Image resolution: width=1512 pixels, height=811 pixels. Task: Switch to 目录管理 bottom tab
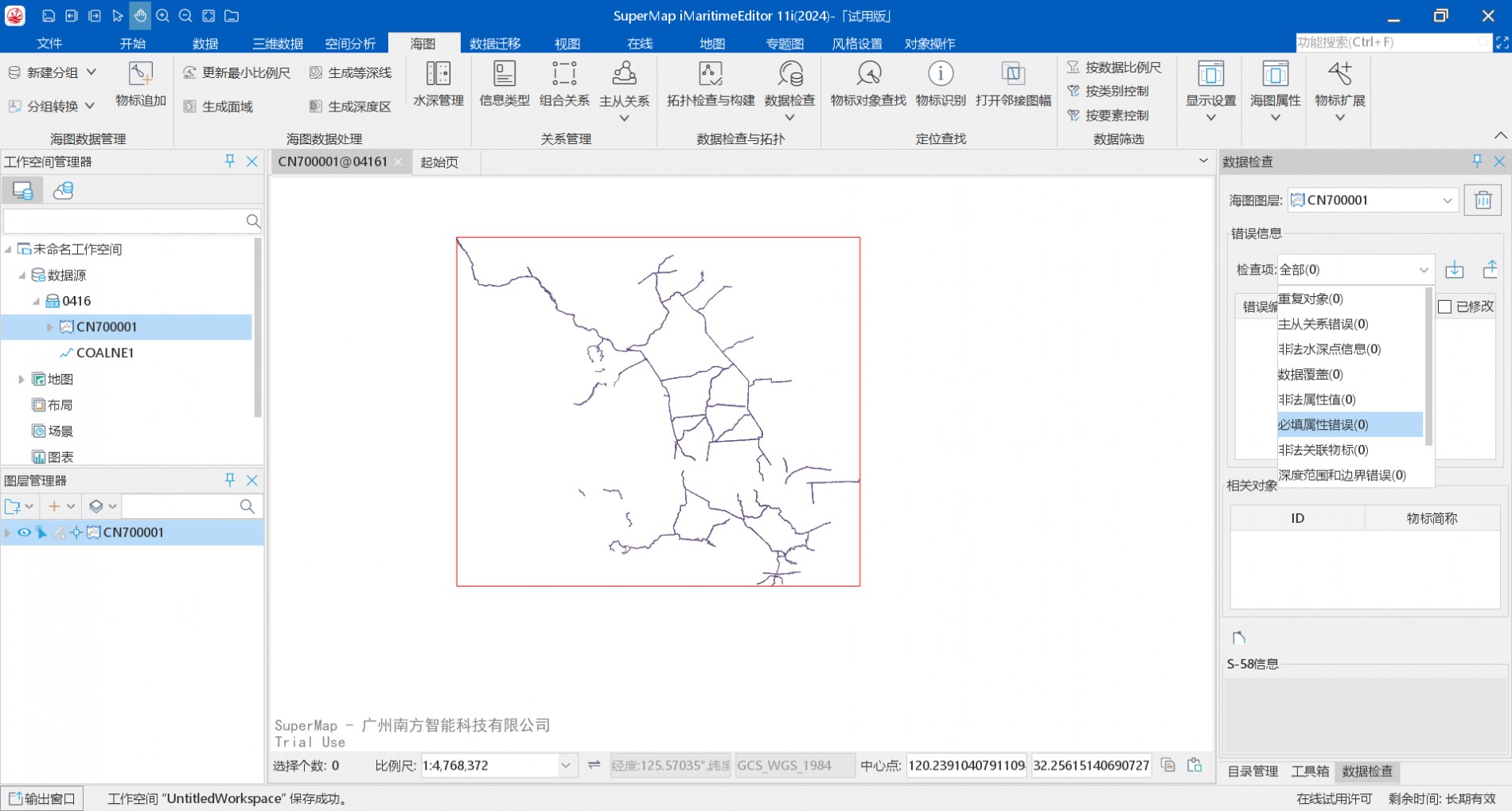click(1253, 770)
